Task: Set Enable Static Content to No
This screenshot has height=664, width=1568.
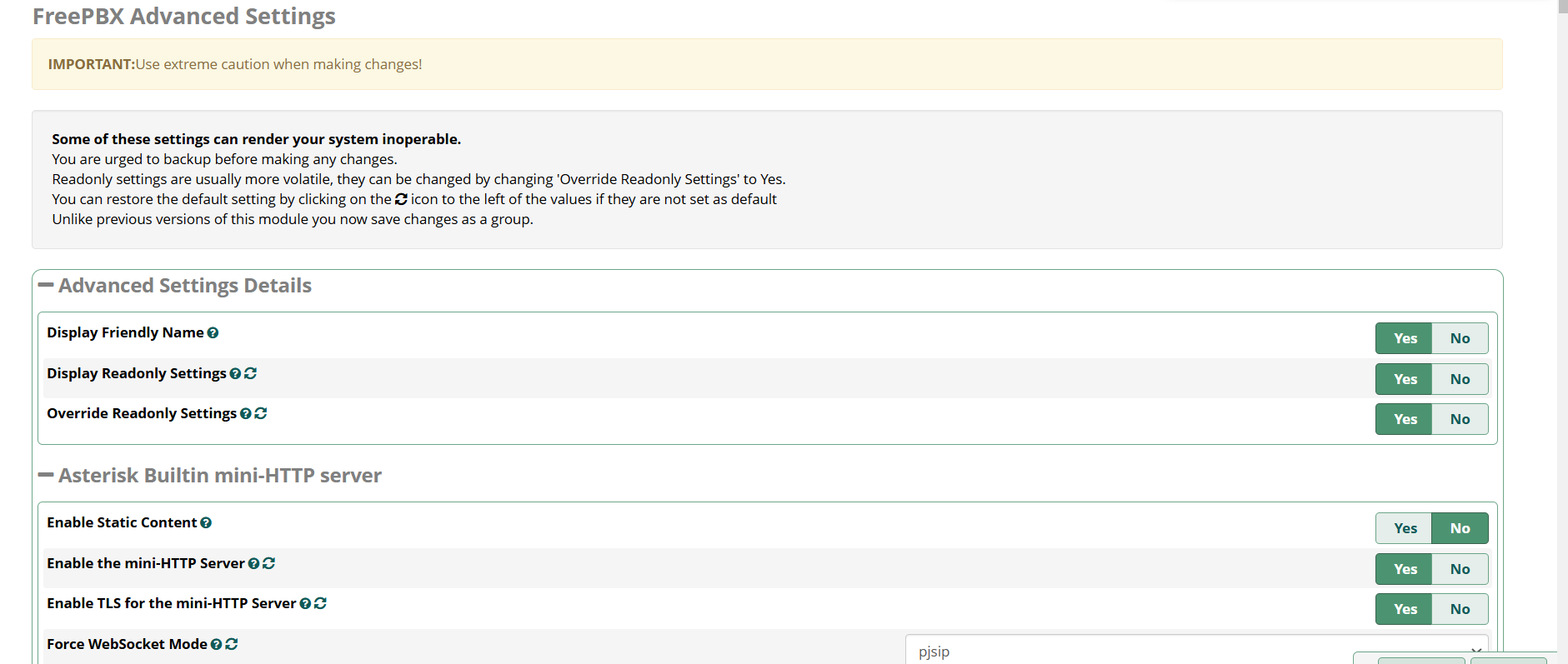Action: (x=1460, y=528)
